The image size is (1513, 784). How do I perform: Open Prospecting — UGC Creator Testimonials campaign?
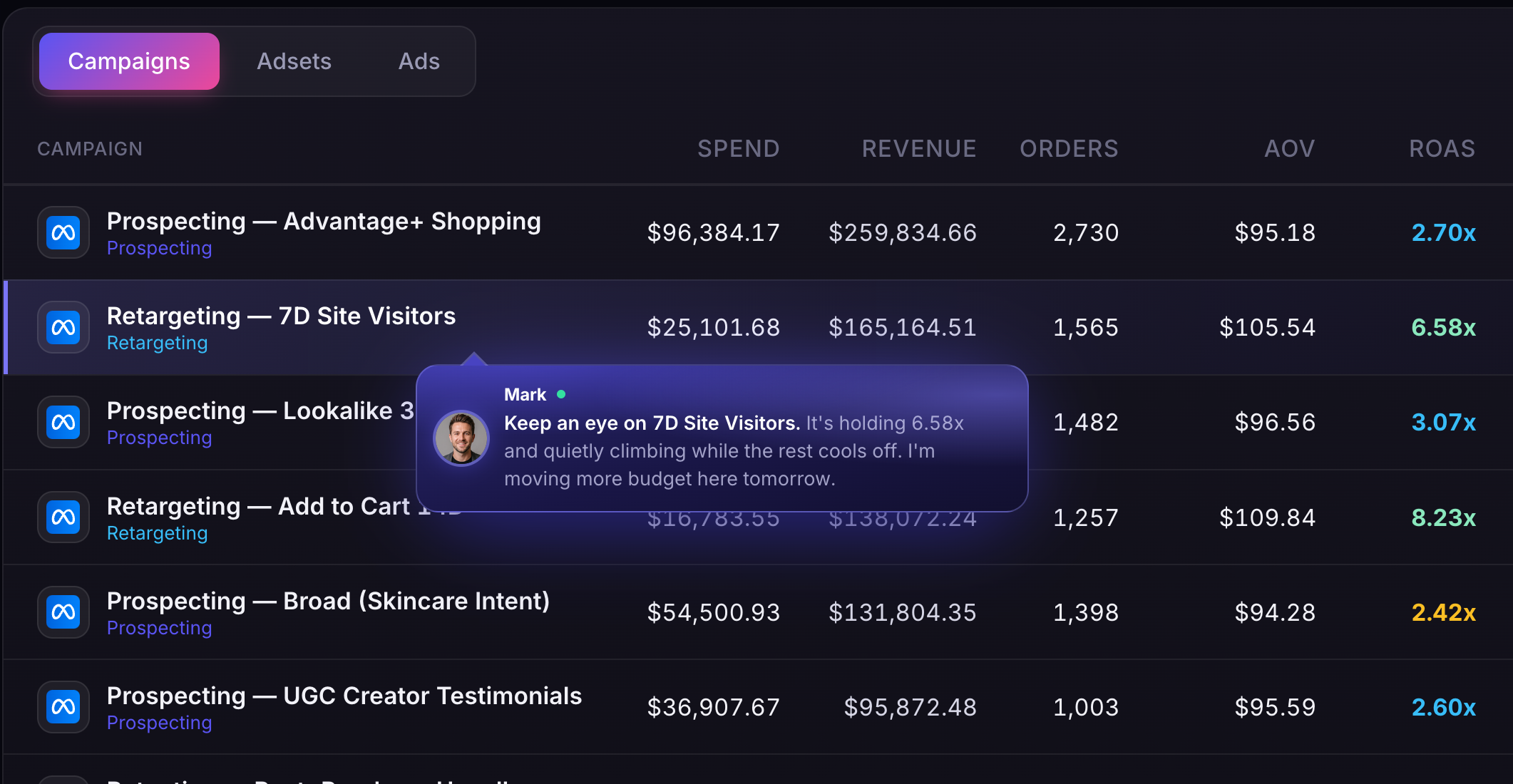pos(344,696)
